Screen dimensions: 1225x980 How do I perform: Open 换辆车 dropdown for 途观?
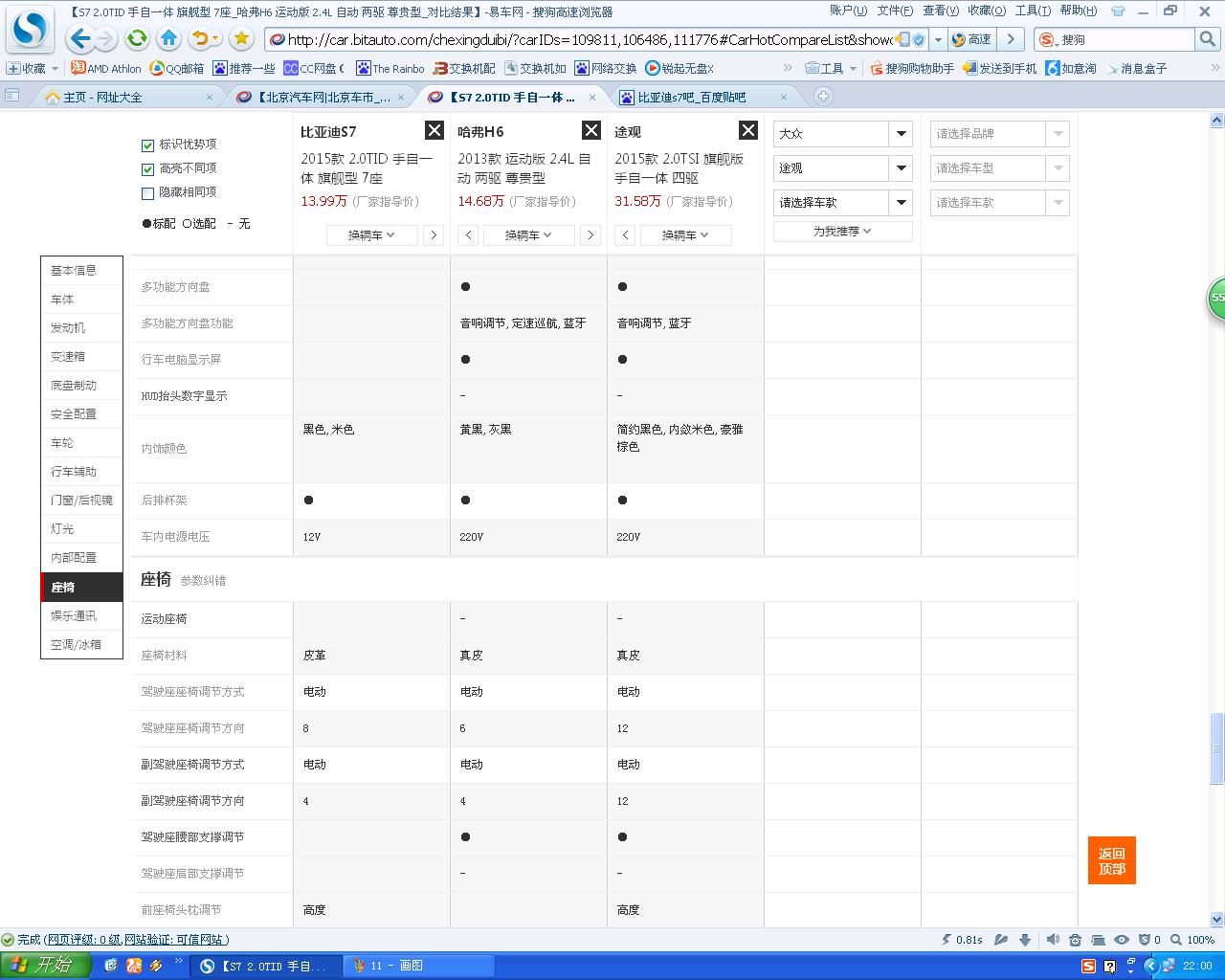pyautogui.click(x=686, y=235)
